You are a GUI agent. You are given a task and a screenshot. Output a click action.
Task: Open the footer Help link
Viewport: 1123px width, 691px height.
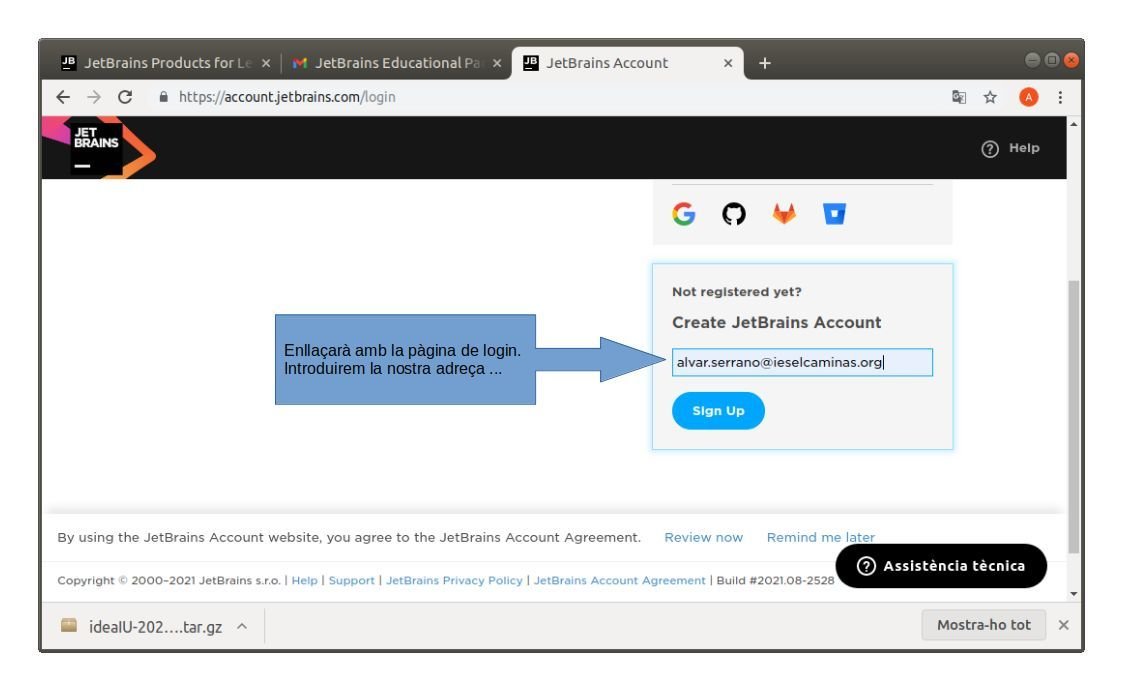[304, 580]
